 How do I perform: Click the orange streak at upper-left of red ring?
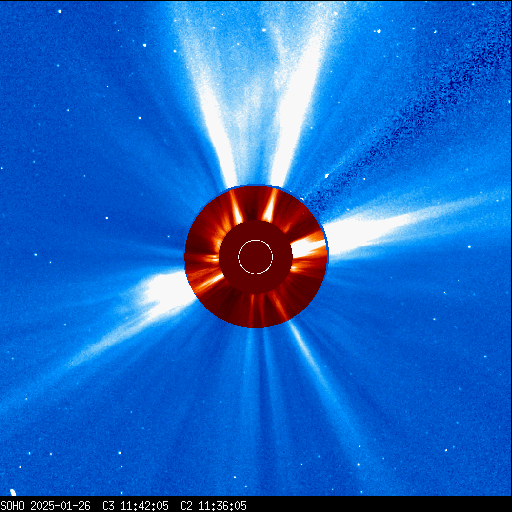(236, 207)
